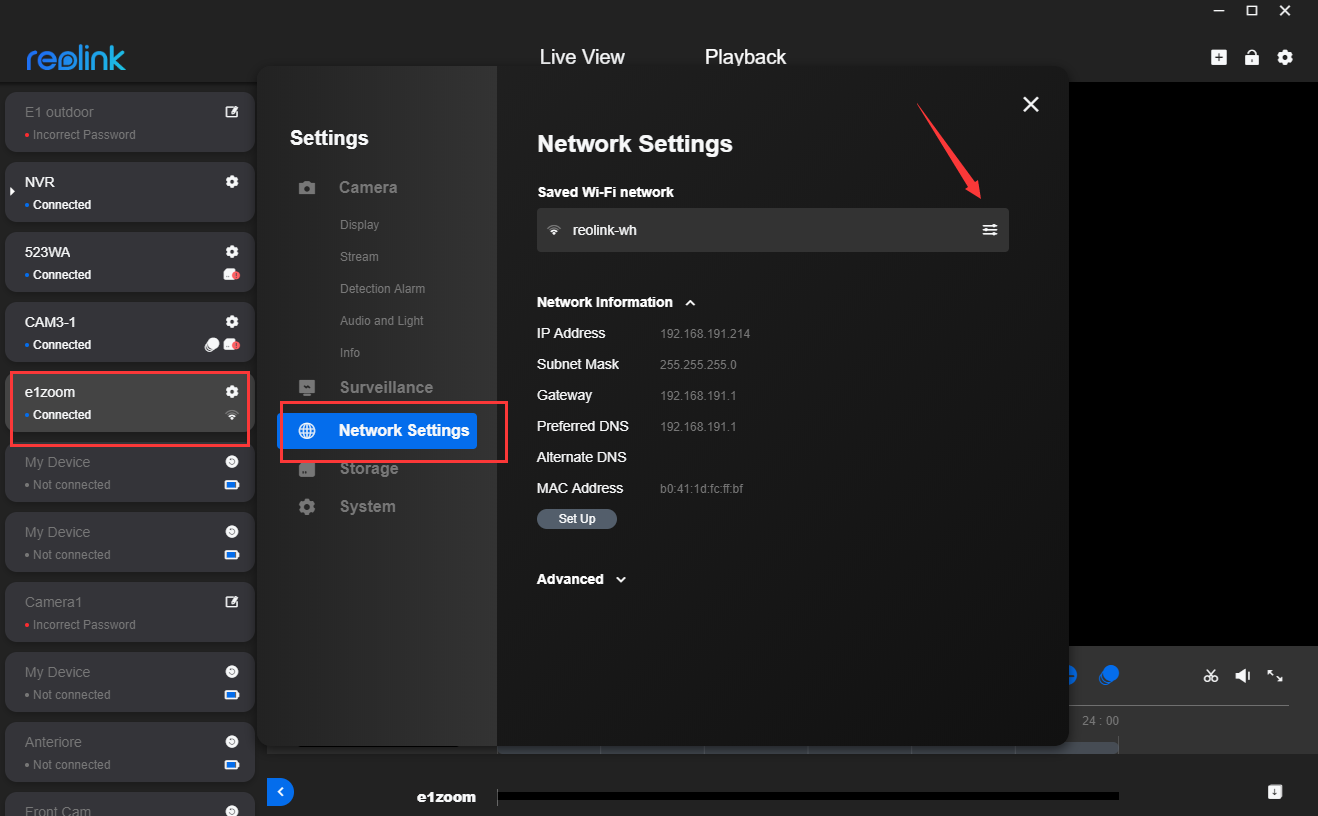The image size is (1318, 816).
Task: Open Storage settings category
Action: click(x=369, y=468)
